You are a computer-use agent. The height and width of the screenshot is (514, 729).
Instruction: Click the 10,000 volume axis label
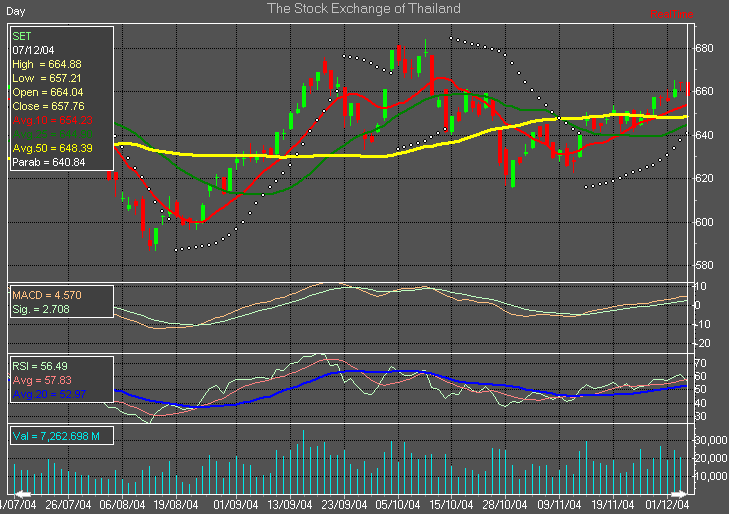click(710, 476)
